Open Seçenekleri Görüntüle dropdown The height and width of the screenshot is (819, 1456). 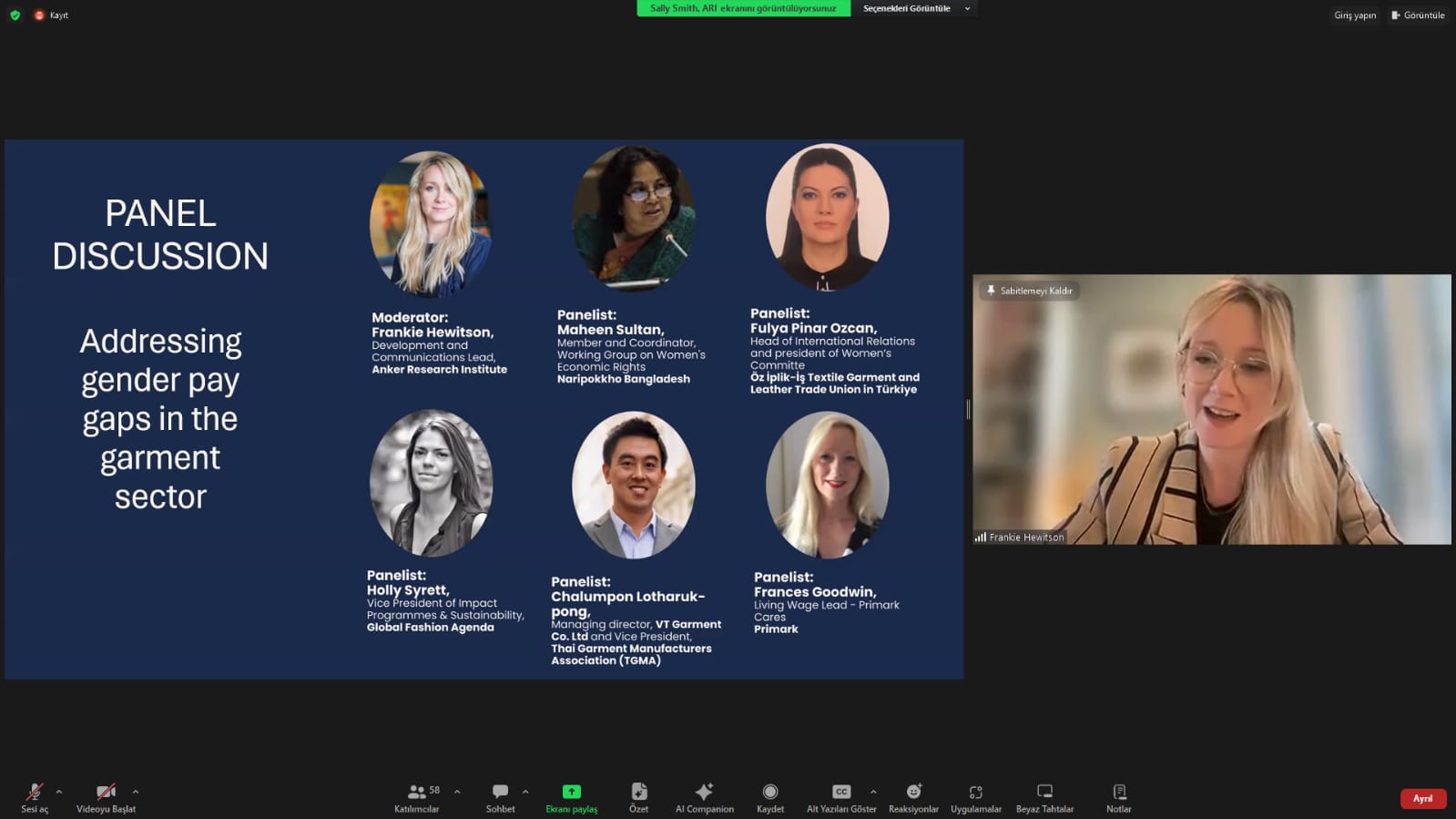coord(914,8)
